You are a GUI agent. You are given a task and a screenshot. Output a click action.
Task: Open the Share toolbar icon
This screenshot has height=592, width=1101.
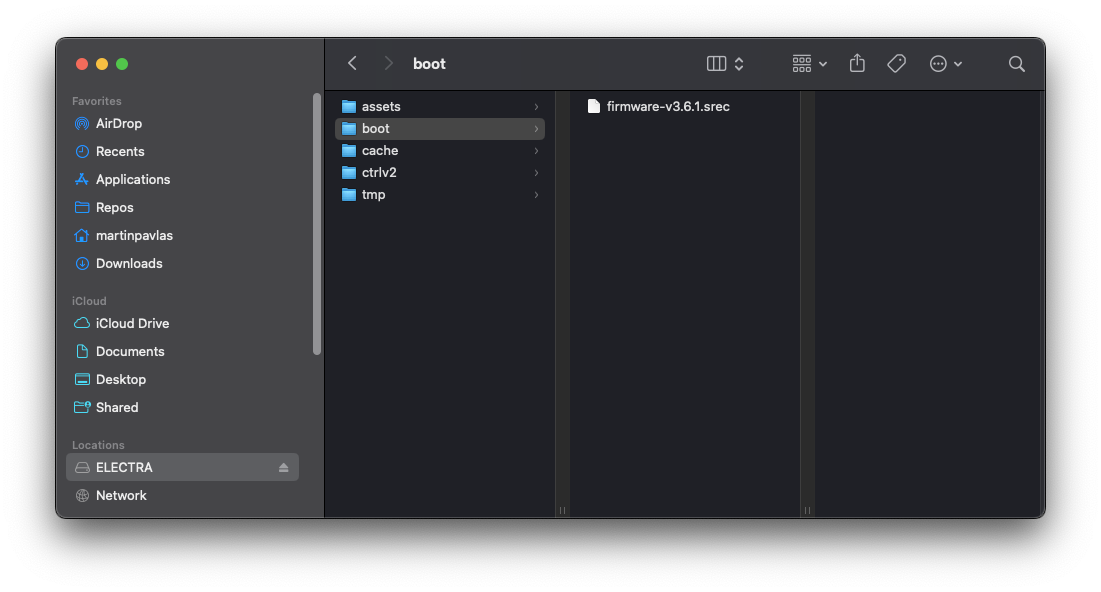click(x=857, y=64)
